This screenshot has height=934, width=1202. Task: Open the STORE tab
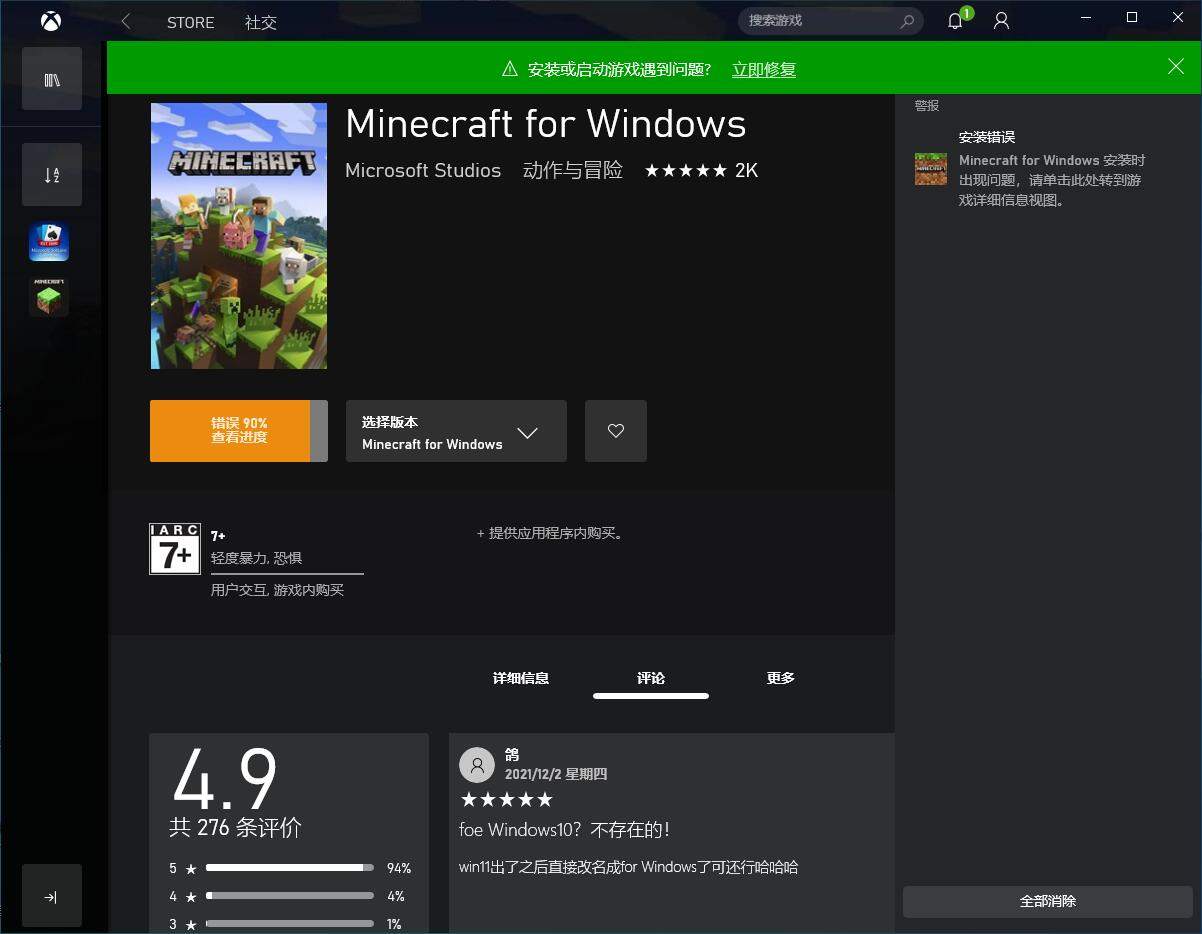tap(190, 22)
